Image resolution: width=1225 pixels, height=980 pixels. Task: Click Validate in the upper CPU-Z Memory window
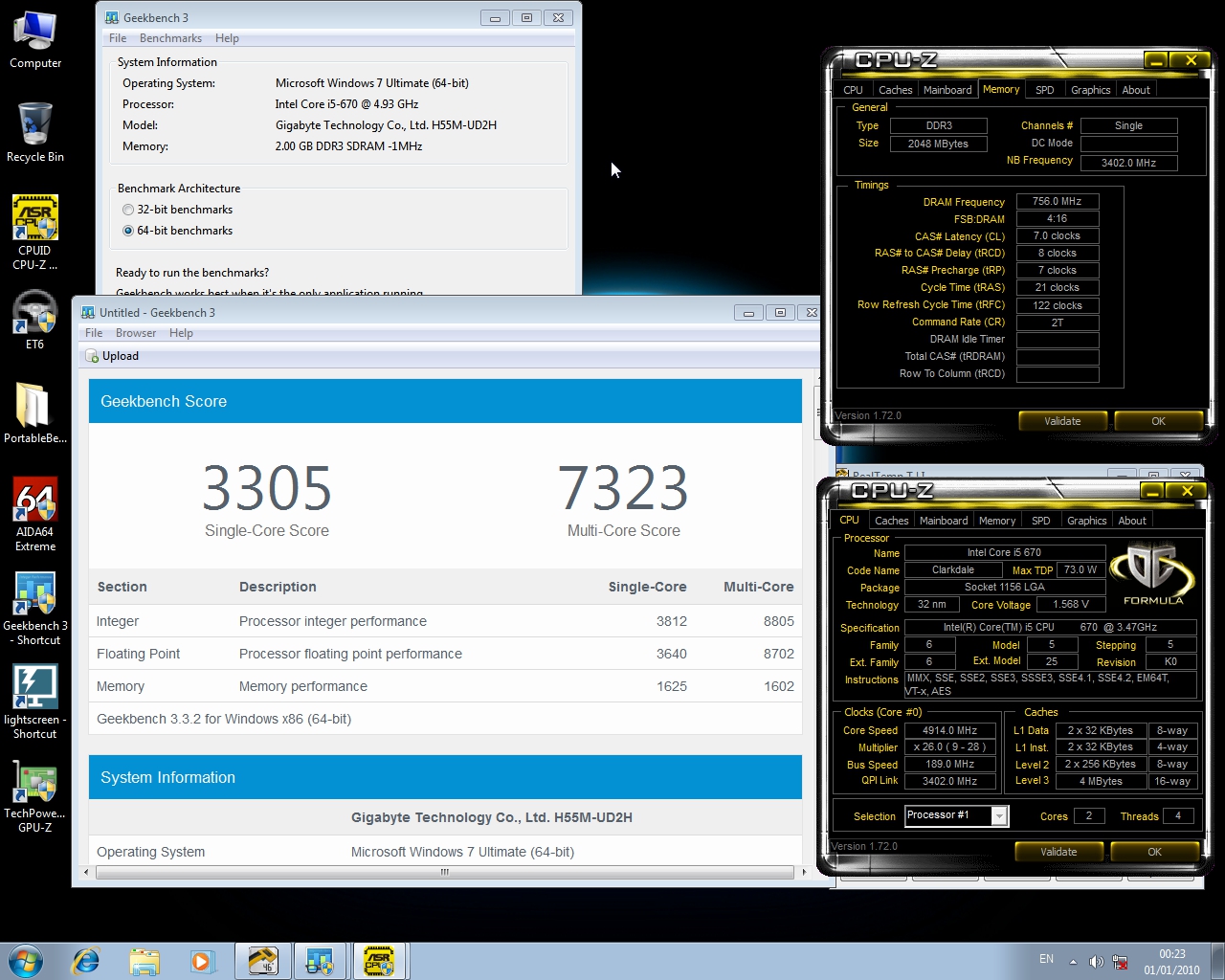(1062, 421)
